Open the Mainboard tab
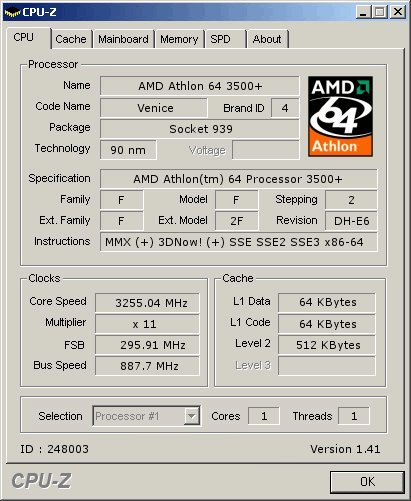The height and width of the screenshot is (501, 411). pyautogui.click(x=123, y=39)
